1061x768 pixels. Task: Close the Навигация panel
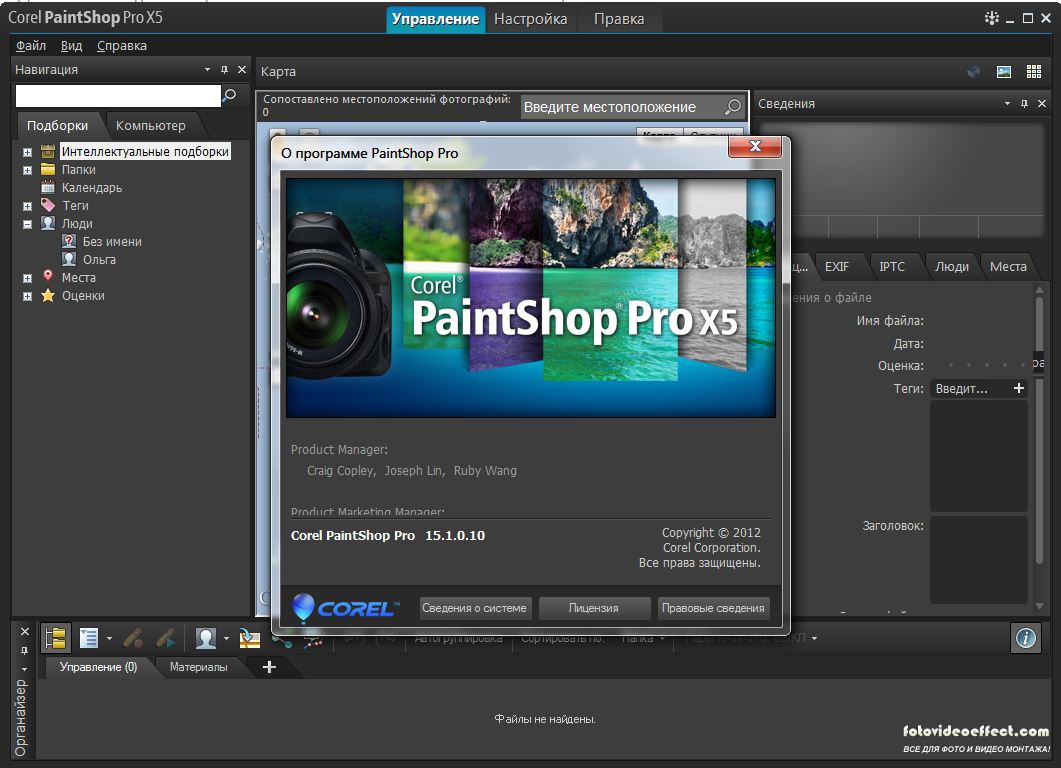coord(242,70)
